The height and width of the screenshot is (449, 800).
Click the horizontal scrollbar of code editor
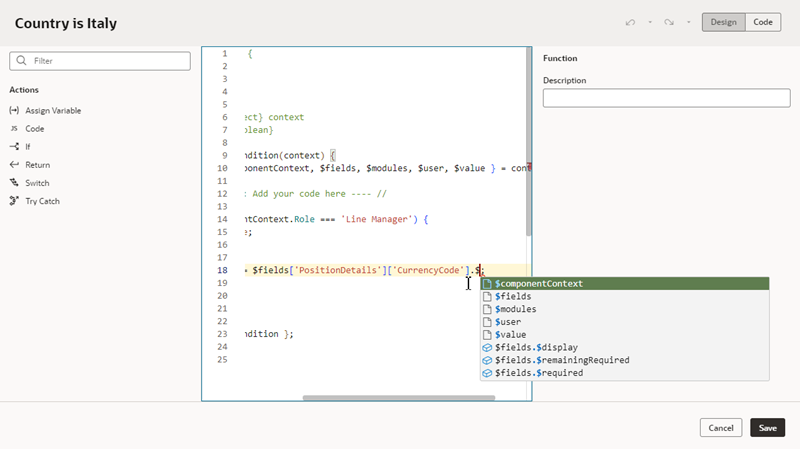[x=398, y=397]
